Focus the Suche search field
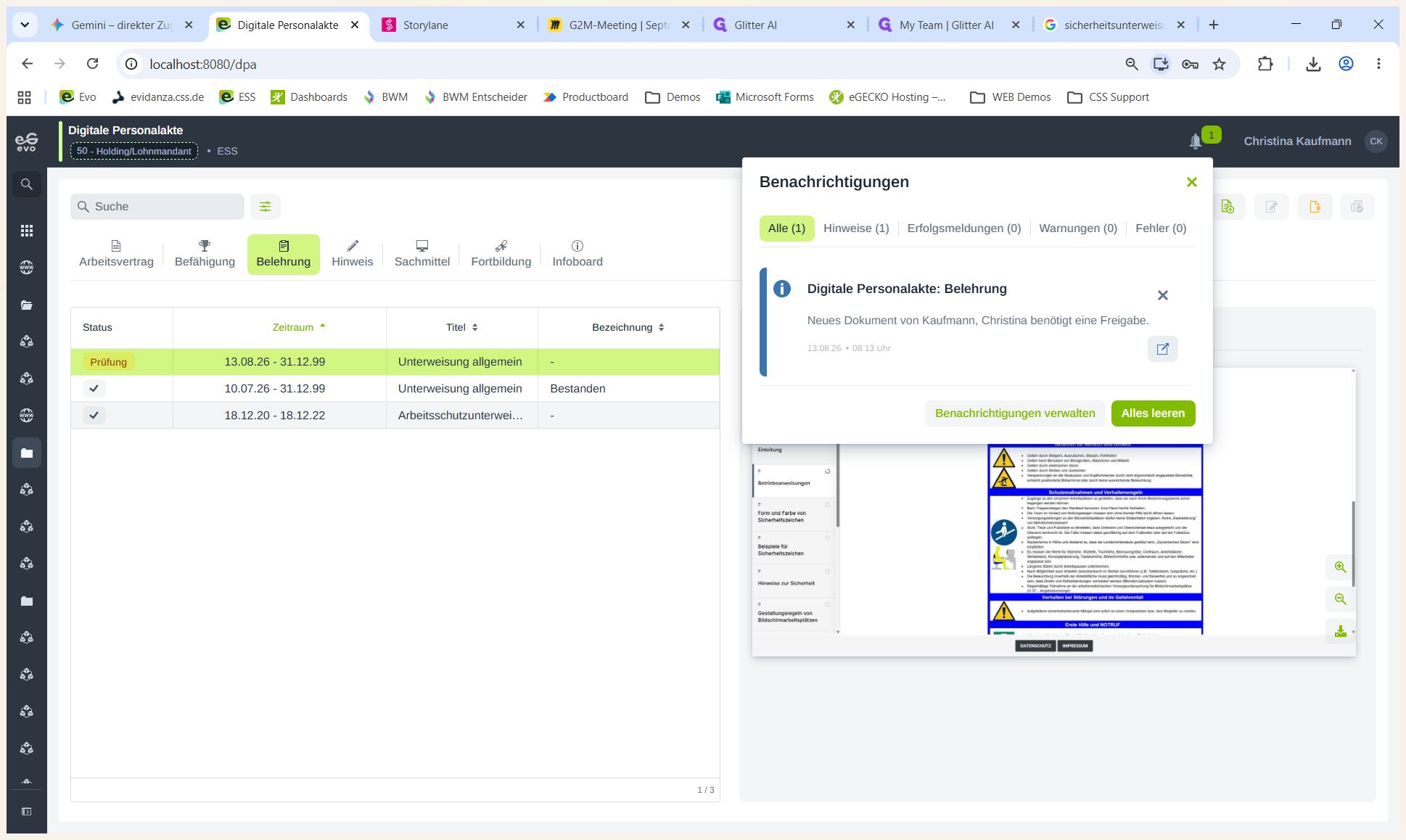This screenshot has width=1406, height=840. (157, 207)
